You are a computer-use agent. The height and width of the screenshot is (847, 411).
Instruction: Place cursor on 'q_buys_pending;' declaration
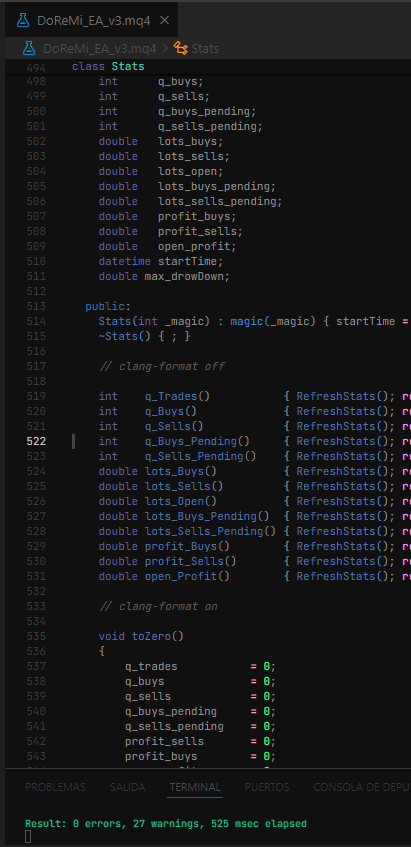point(207,111)
